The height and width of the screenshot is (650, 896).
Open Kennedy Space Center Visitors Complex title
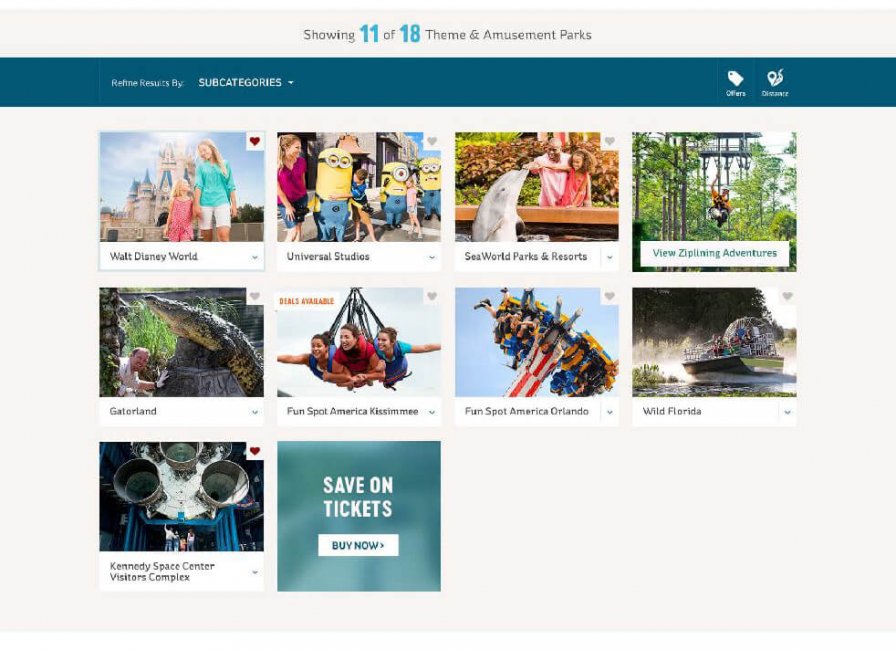point(162,572)
